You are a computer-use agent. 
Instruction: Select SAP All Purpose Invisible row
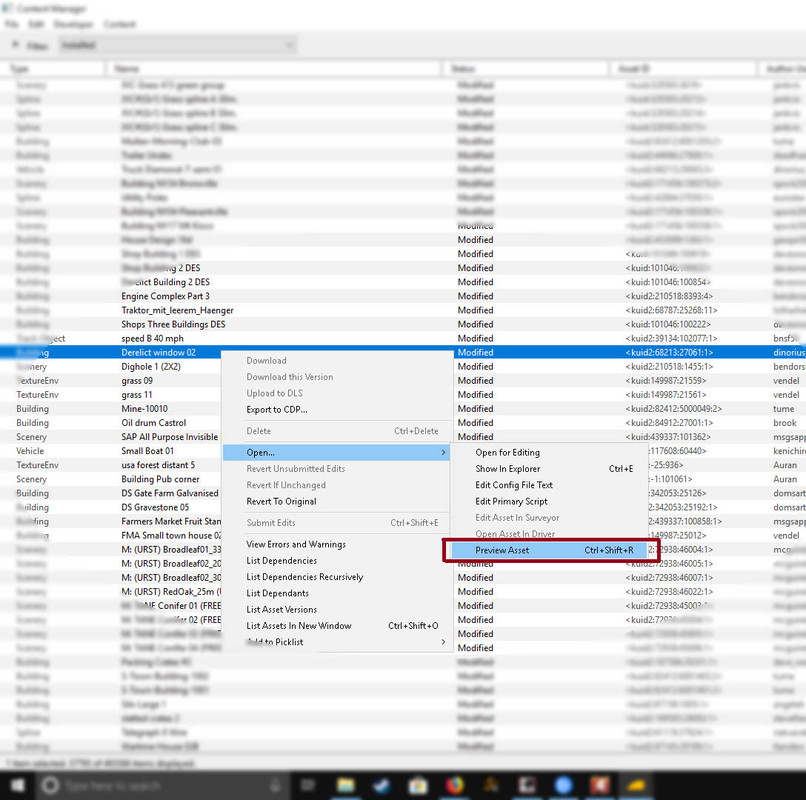click(403, 437)
